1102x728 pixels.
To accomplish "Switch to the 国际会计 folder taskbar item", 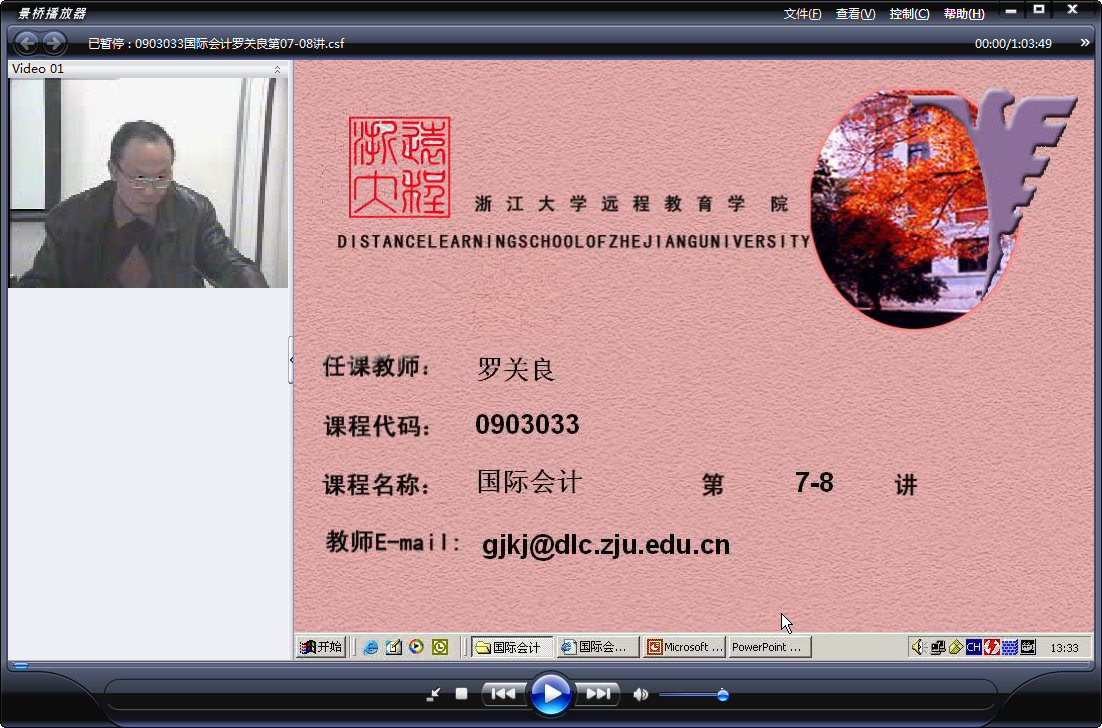I will pyautogui.click(x=512, y=647).
